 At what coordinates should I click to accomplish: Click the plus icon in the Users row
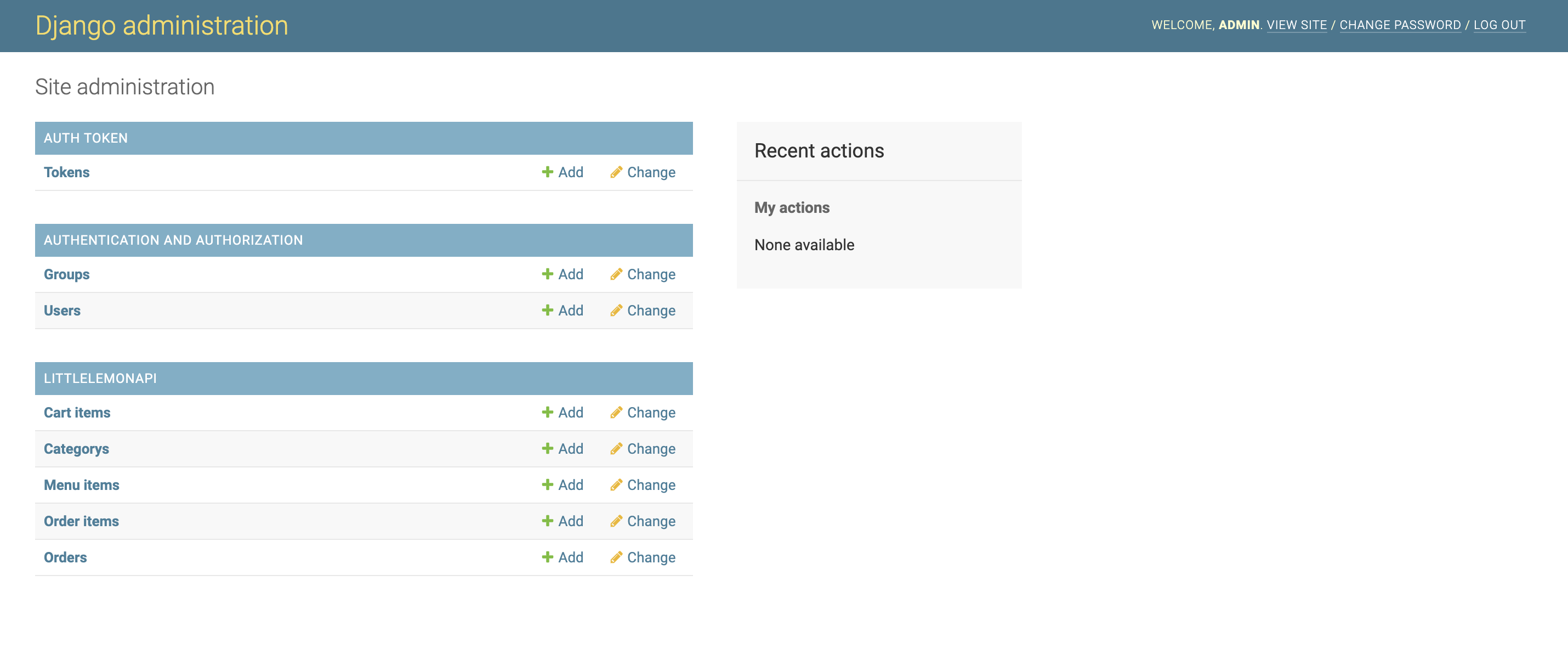(x=547, y=311)
